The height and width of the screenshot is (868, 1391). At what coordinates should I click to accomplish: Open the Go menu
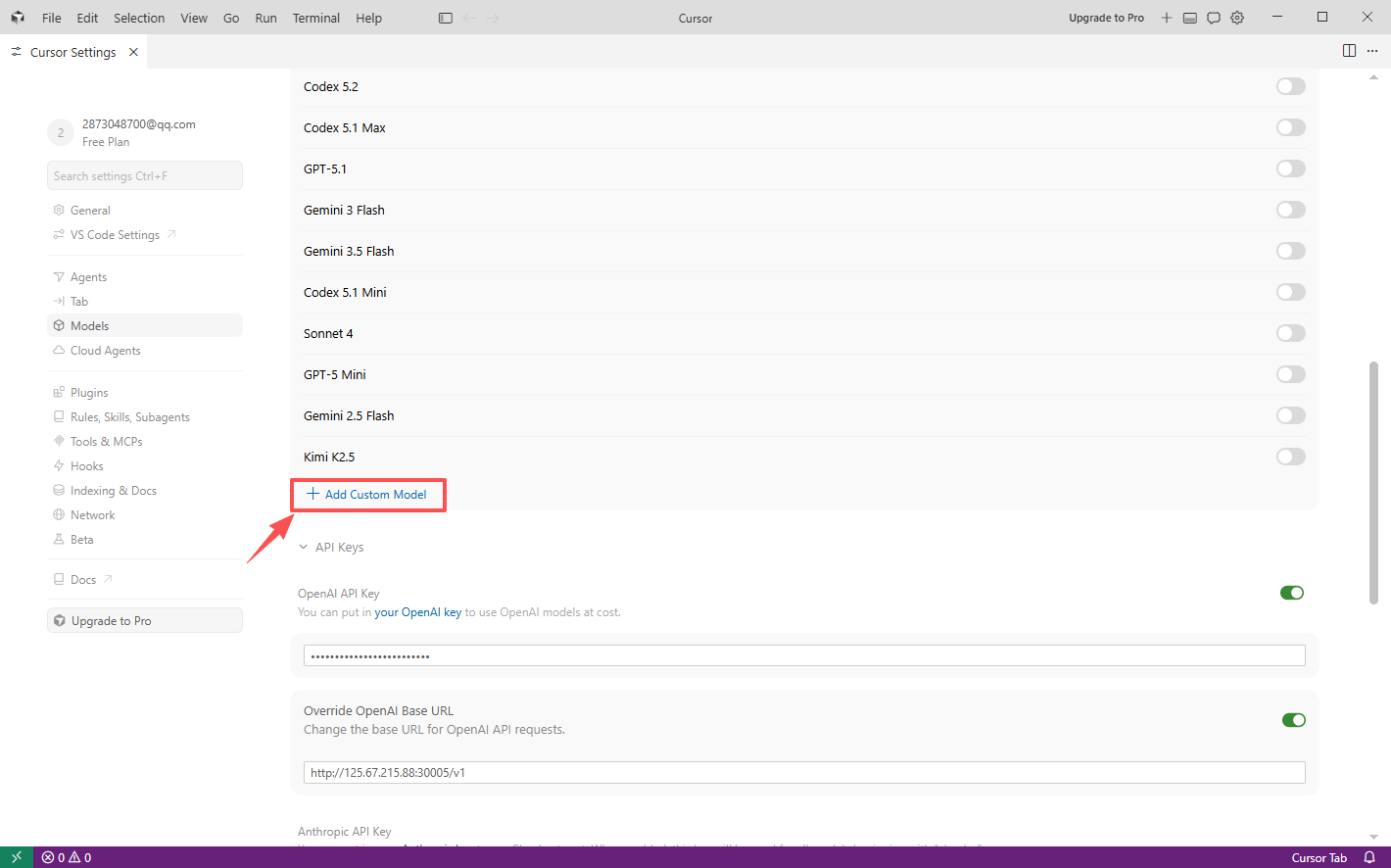[x=231, y=18]
